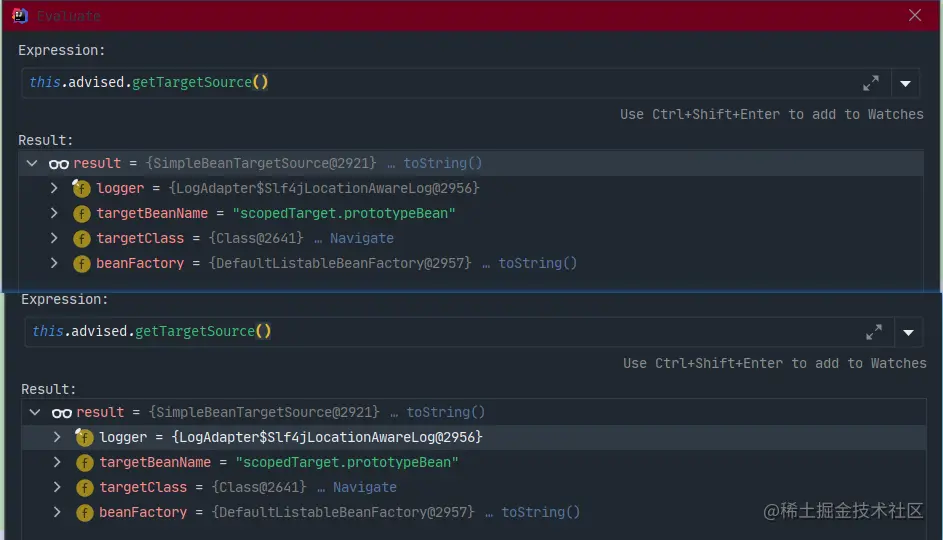Expand the upper logger field
The width and height of the screenshot is (943, 540).
54,188
